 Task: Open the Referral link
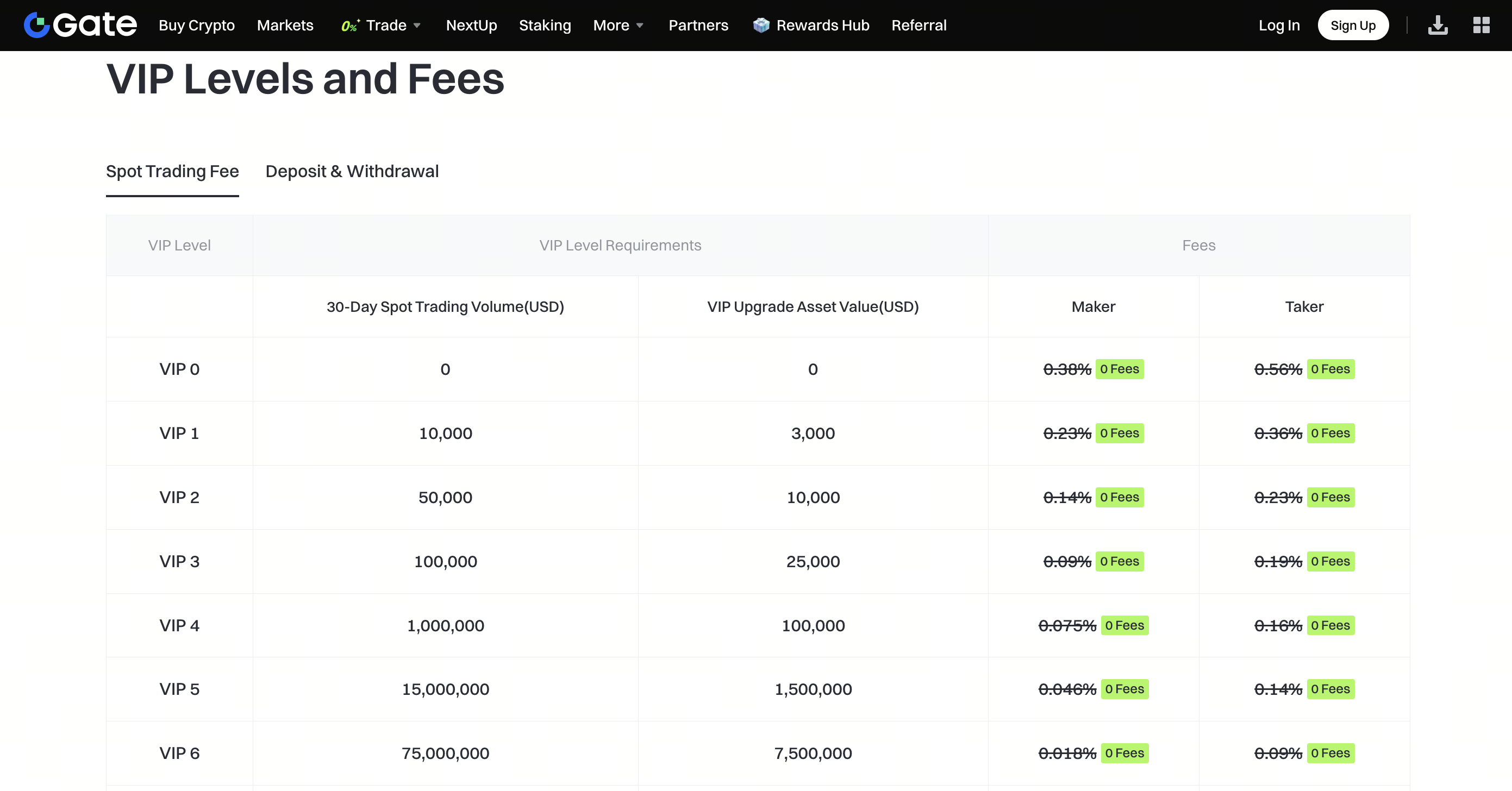[x=919, y=25]
